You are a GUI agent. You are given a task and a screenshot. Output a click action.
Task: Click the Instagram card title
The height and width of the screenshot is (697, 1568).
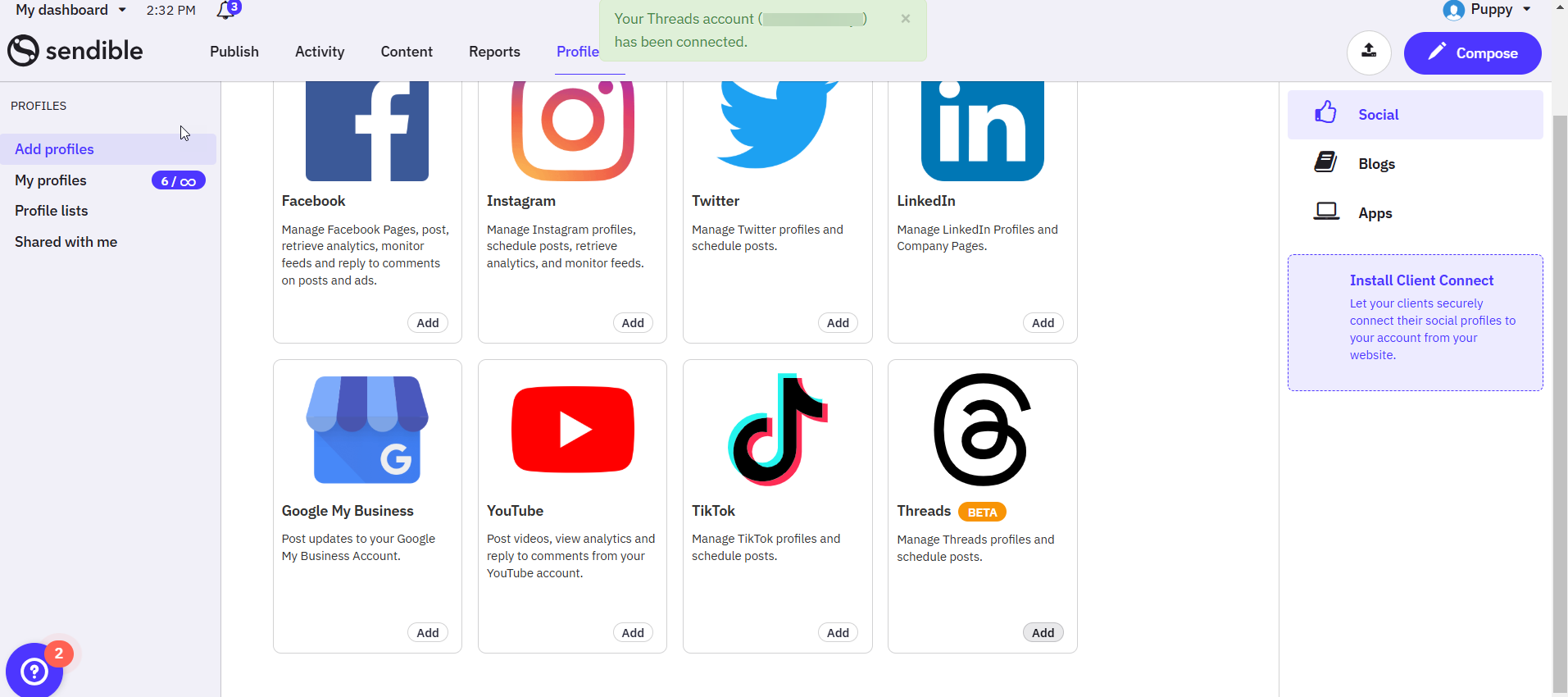coord(521,201)
